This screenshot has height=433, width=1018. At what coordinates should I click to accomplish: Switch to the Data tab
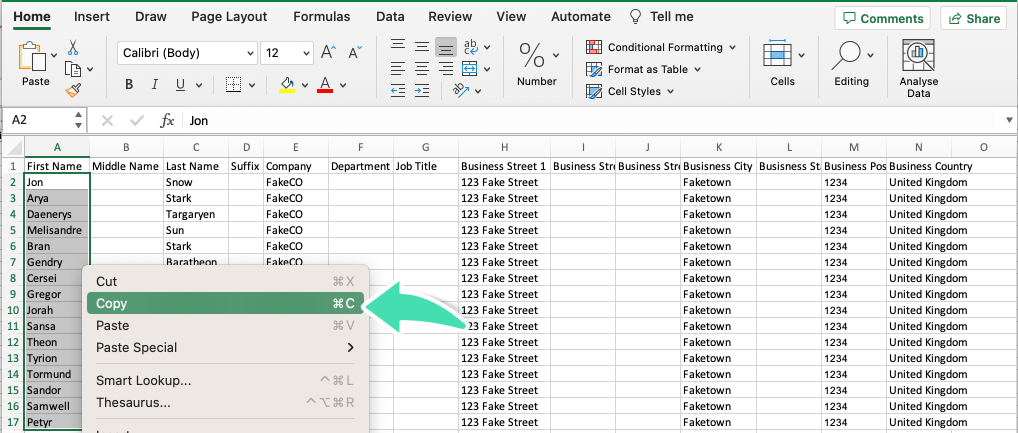(x=390, y=17)
